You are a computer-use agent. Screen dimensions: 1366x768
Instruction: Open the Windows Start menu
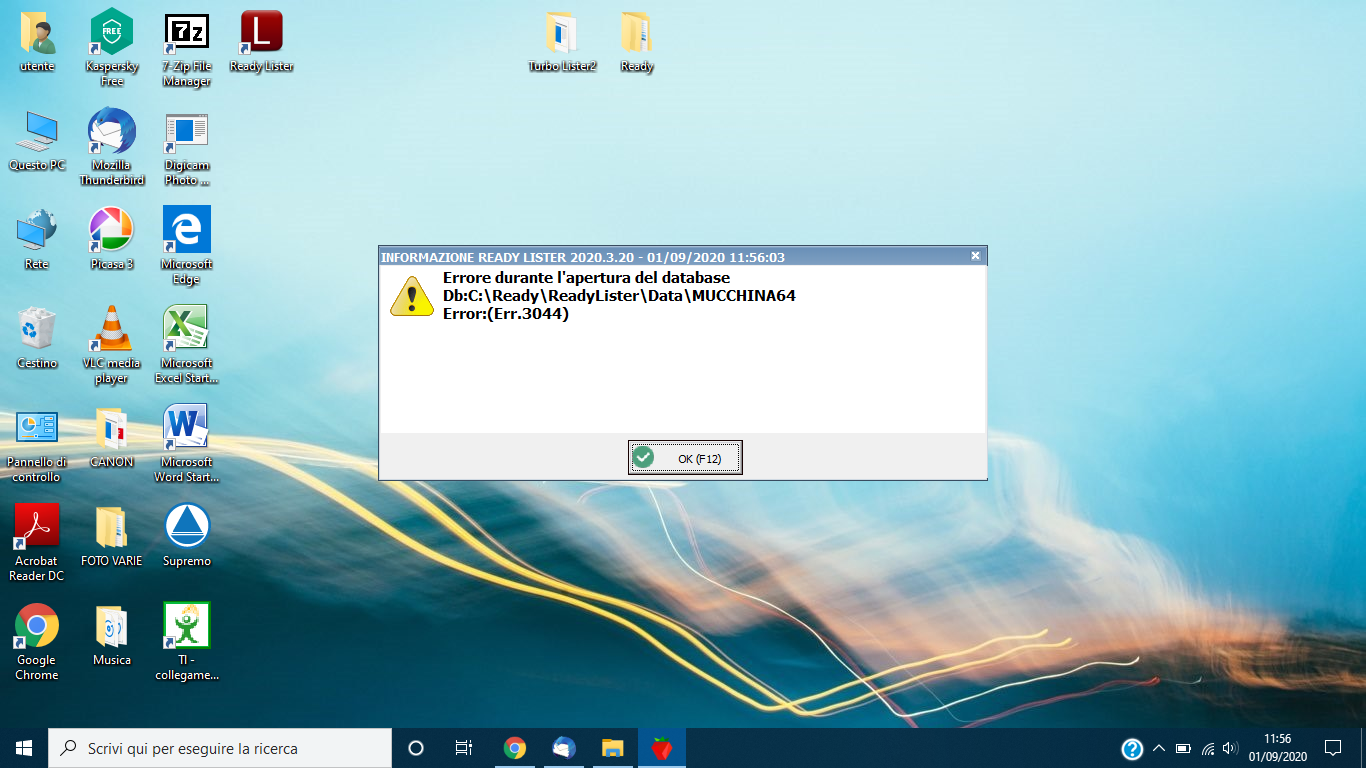click(x=24, y=748)
